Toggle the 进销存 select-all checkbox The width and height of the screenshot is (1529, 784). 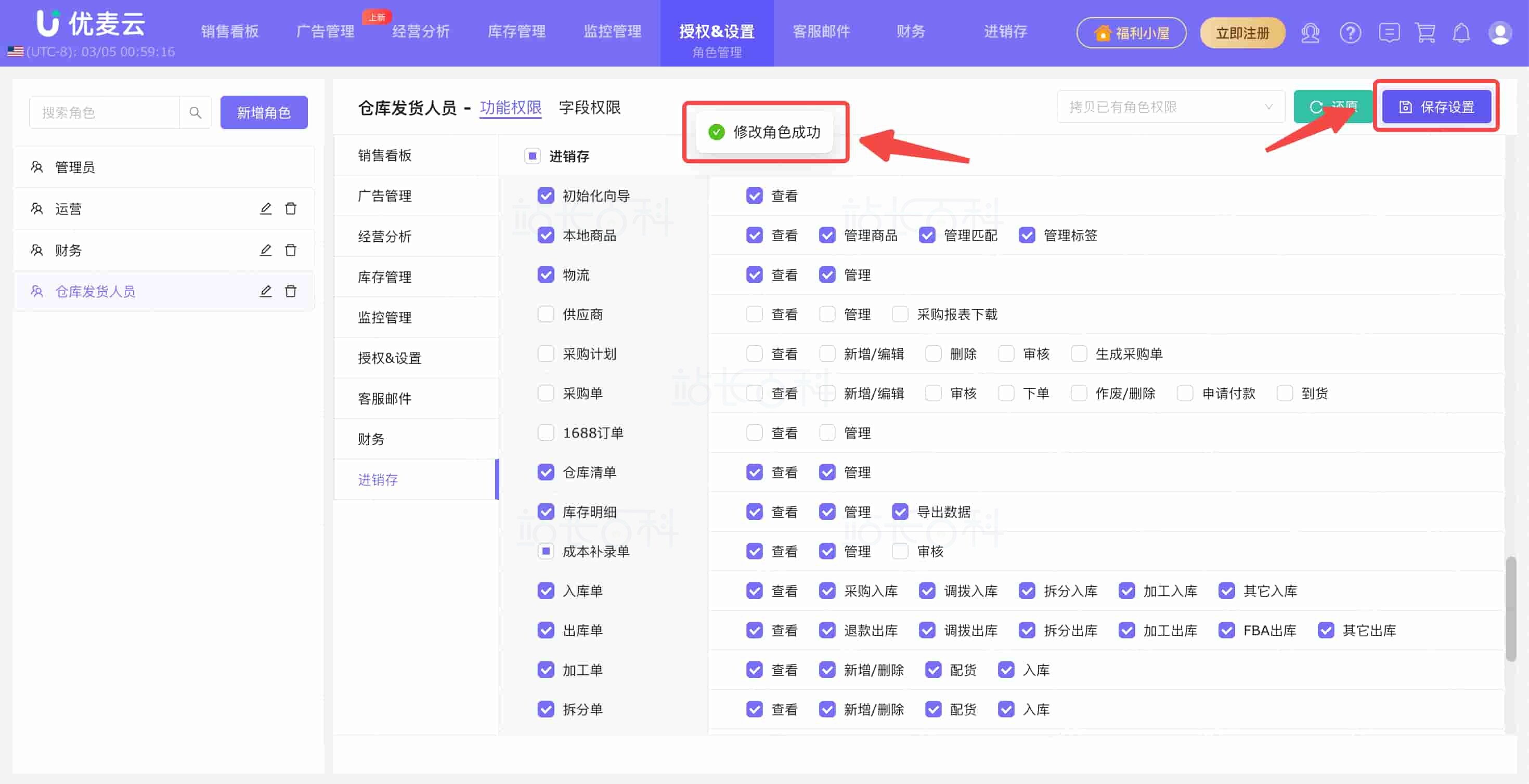[x=532, y=156]
